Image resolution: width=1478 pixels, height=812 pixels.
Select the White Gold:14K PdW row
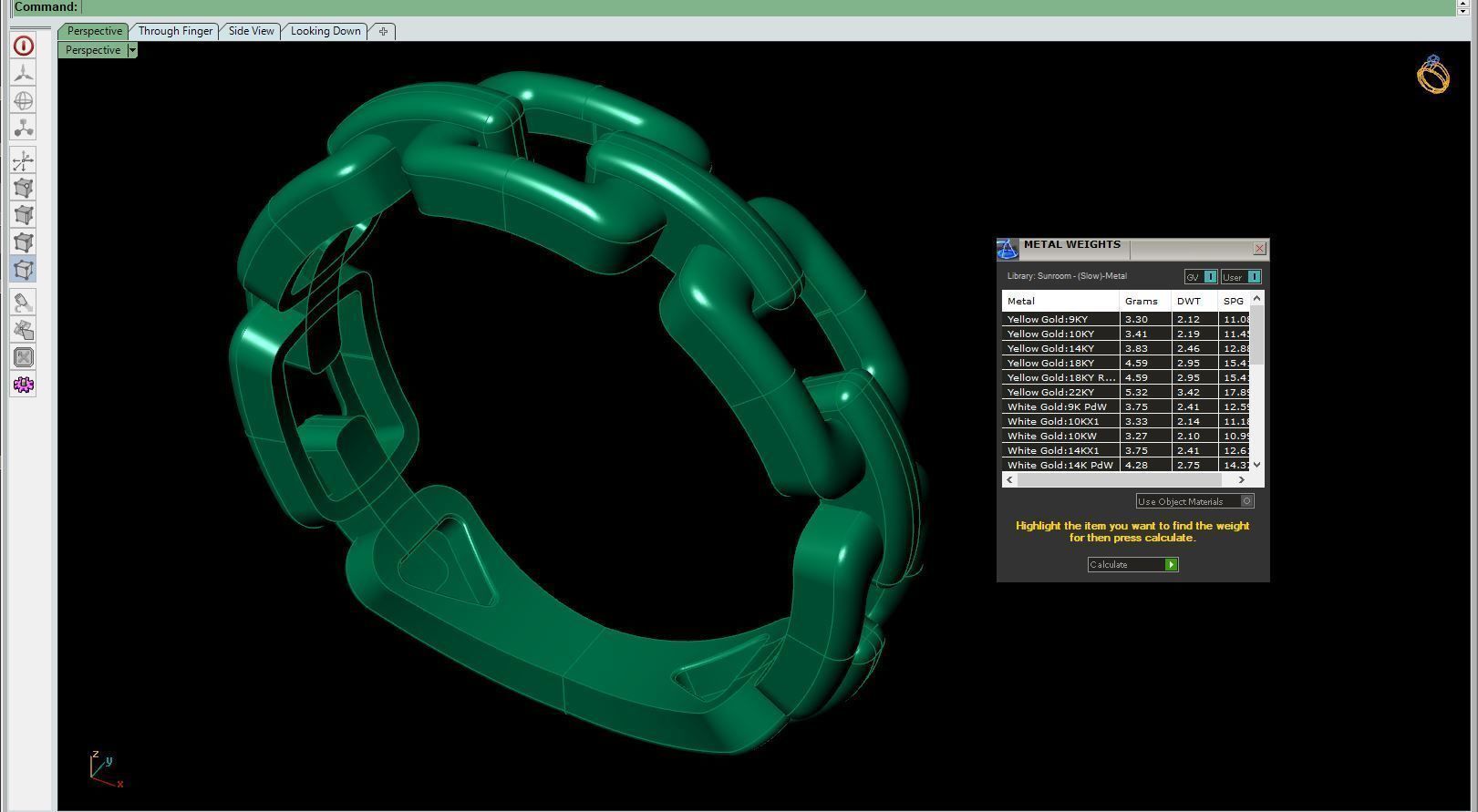pos(1127,465)
